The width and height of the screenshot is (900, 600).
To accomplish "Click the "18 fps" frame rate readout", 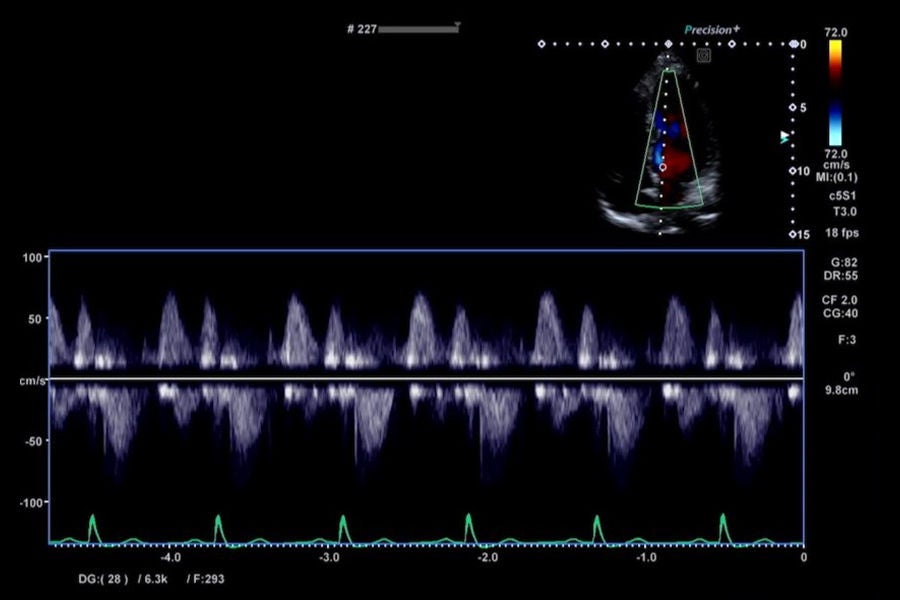I will click(842, 233).
